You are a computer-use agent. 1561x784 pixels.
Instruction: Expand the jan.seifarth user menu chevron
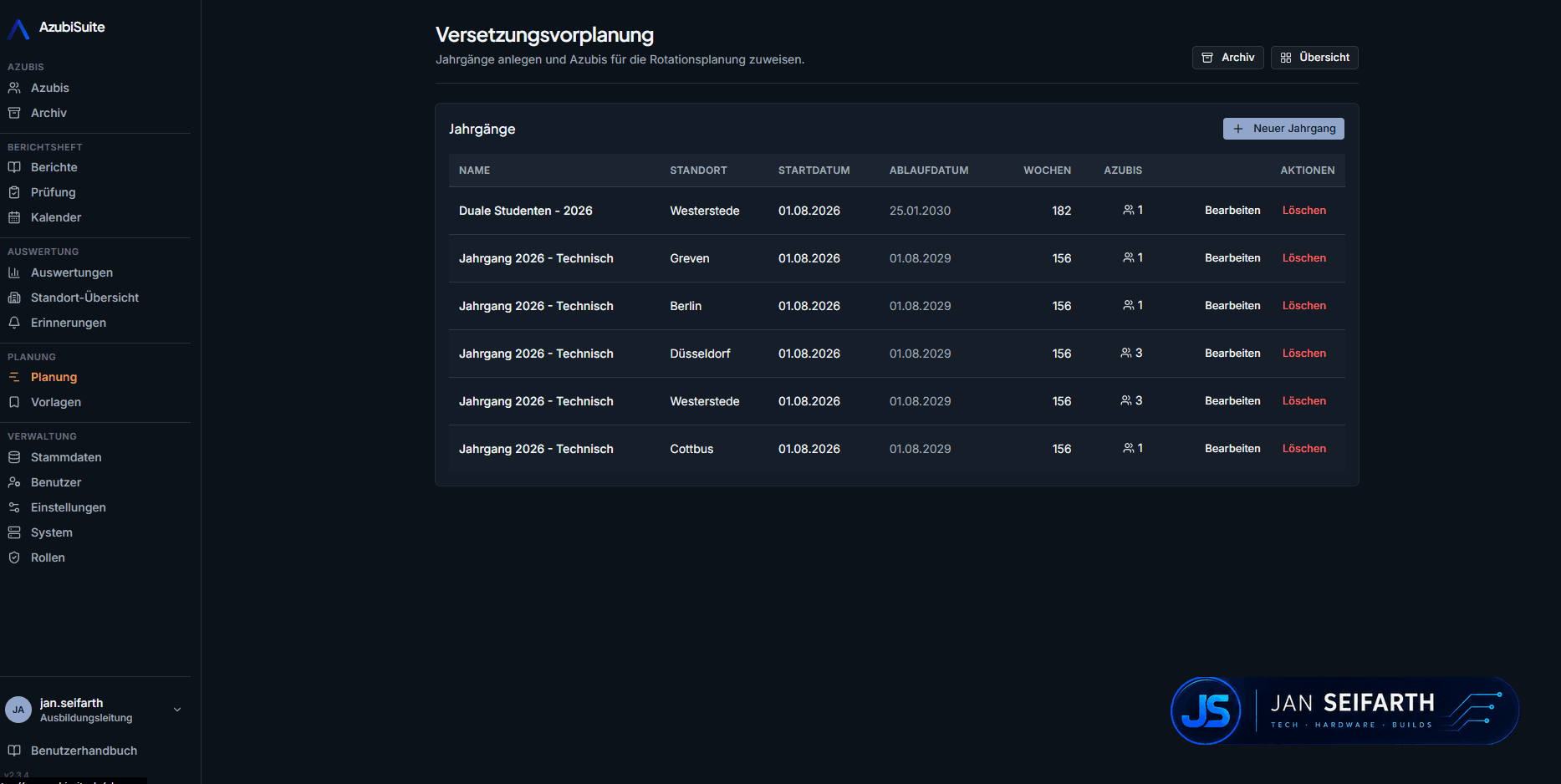click(177, 710)
